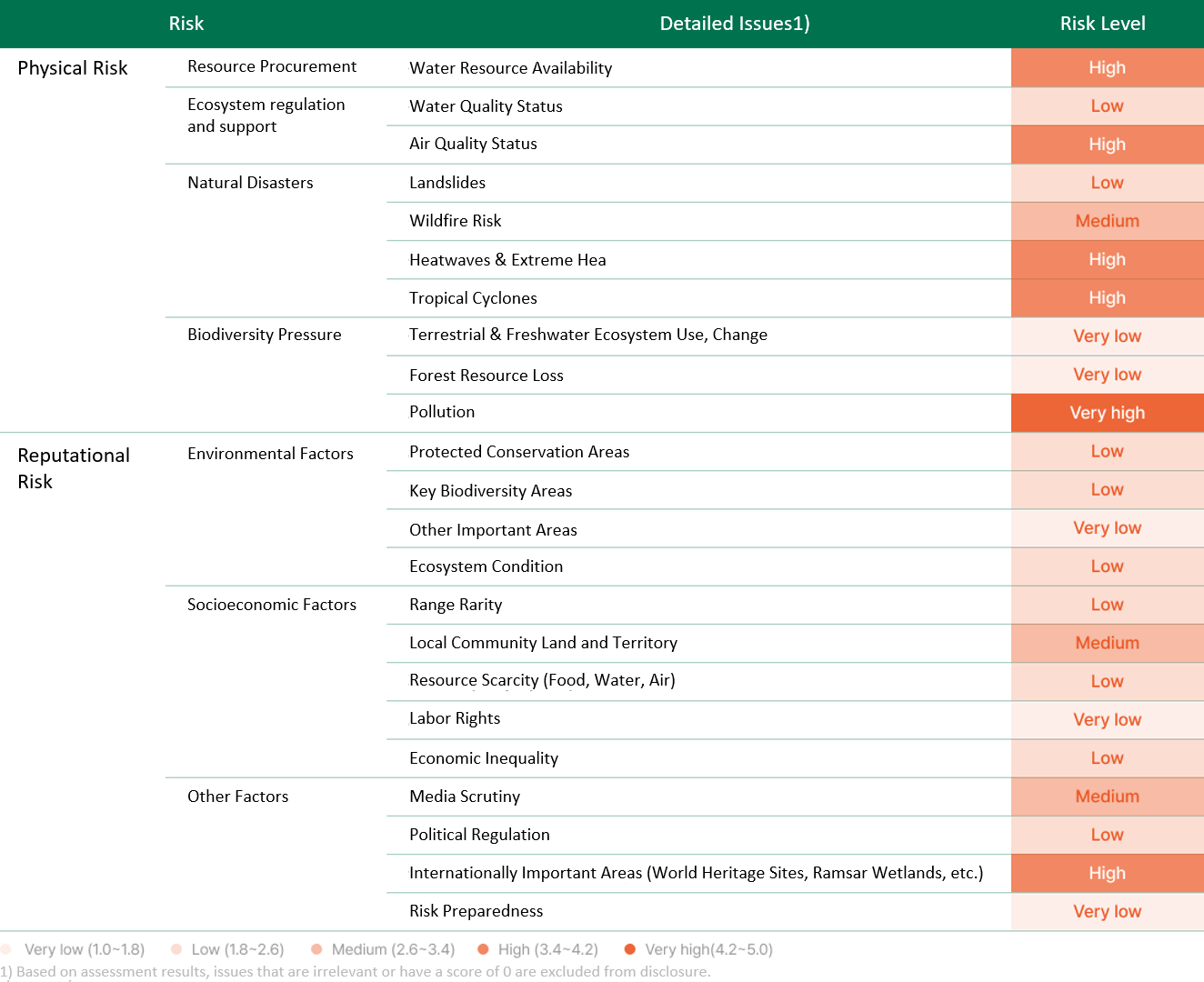Click the 'Risk' column header
The height and width of the screenshot is (982, 1204).
[x=186, y=24]
